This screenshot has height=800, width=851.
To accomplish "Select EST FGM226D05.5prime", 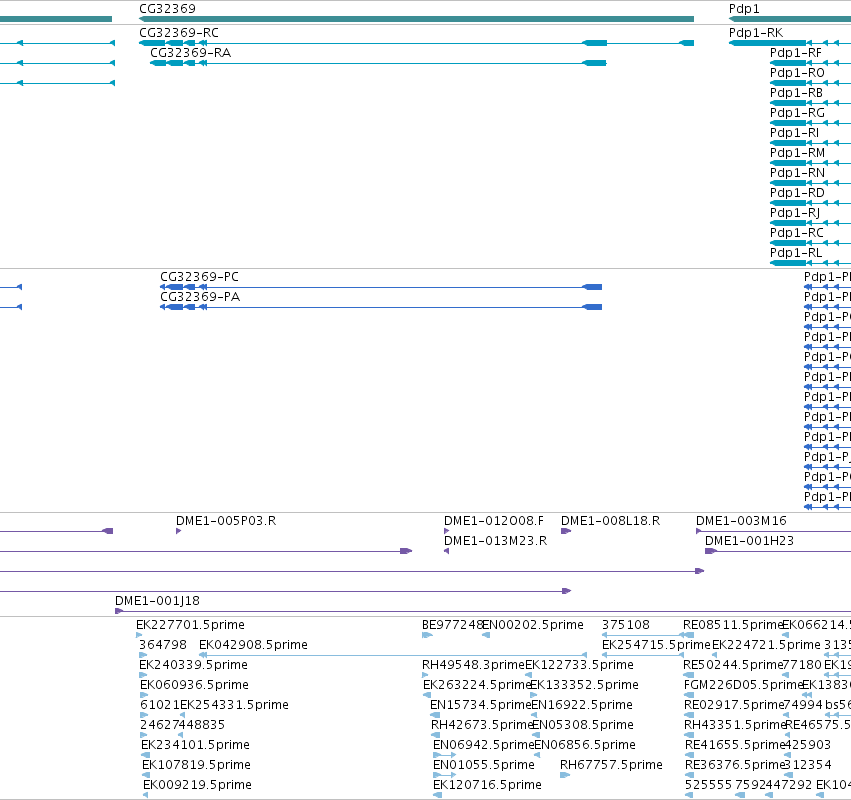I will click(743, 685).
